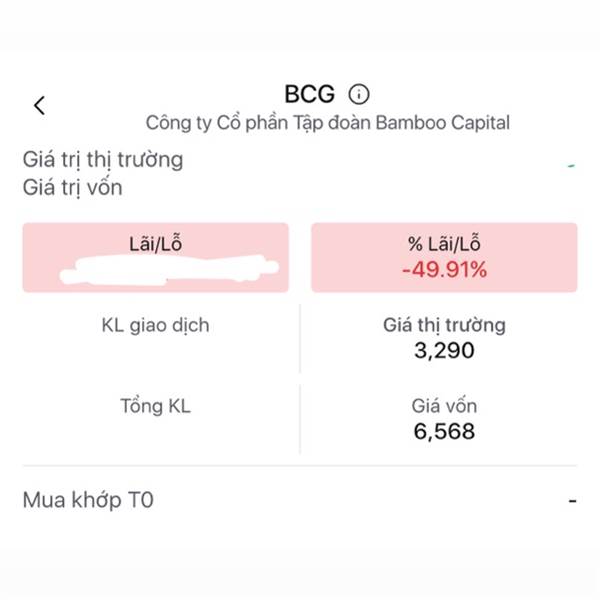Tap the -49.91% loss value

444,269
